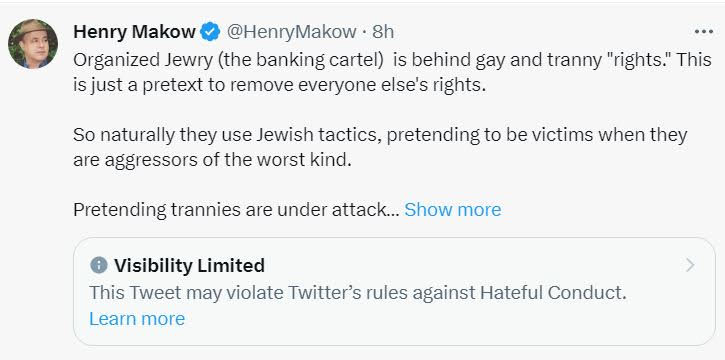Image resolution: width=725 pixels, height=360 pixels.
Task: Click the tweet's second paragraph text
Action: (380, 147)
